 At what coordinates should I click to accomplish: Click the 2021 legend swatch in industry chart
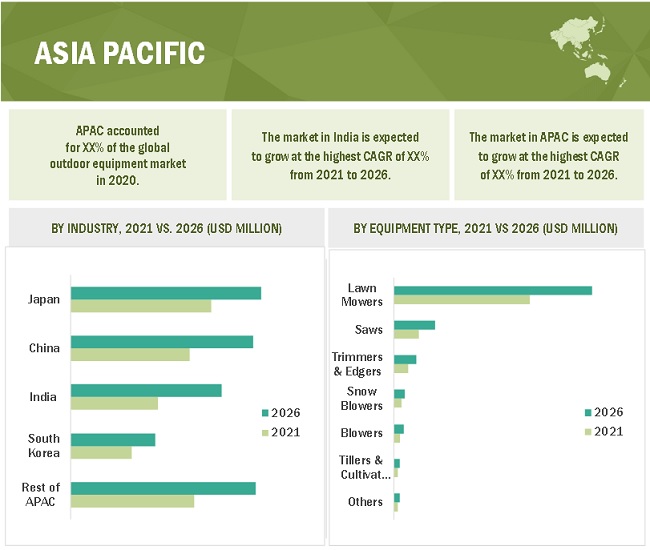click(265, 433)
